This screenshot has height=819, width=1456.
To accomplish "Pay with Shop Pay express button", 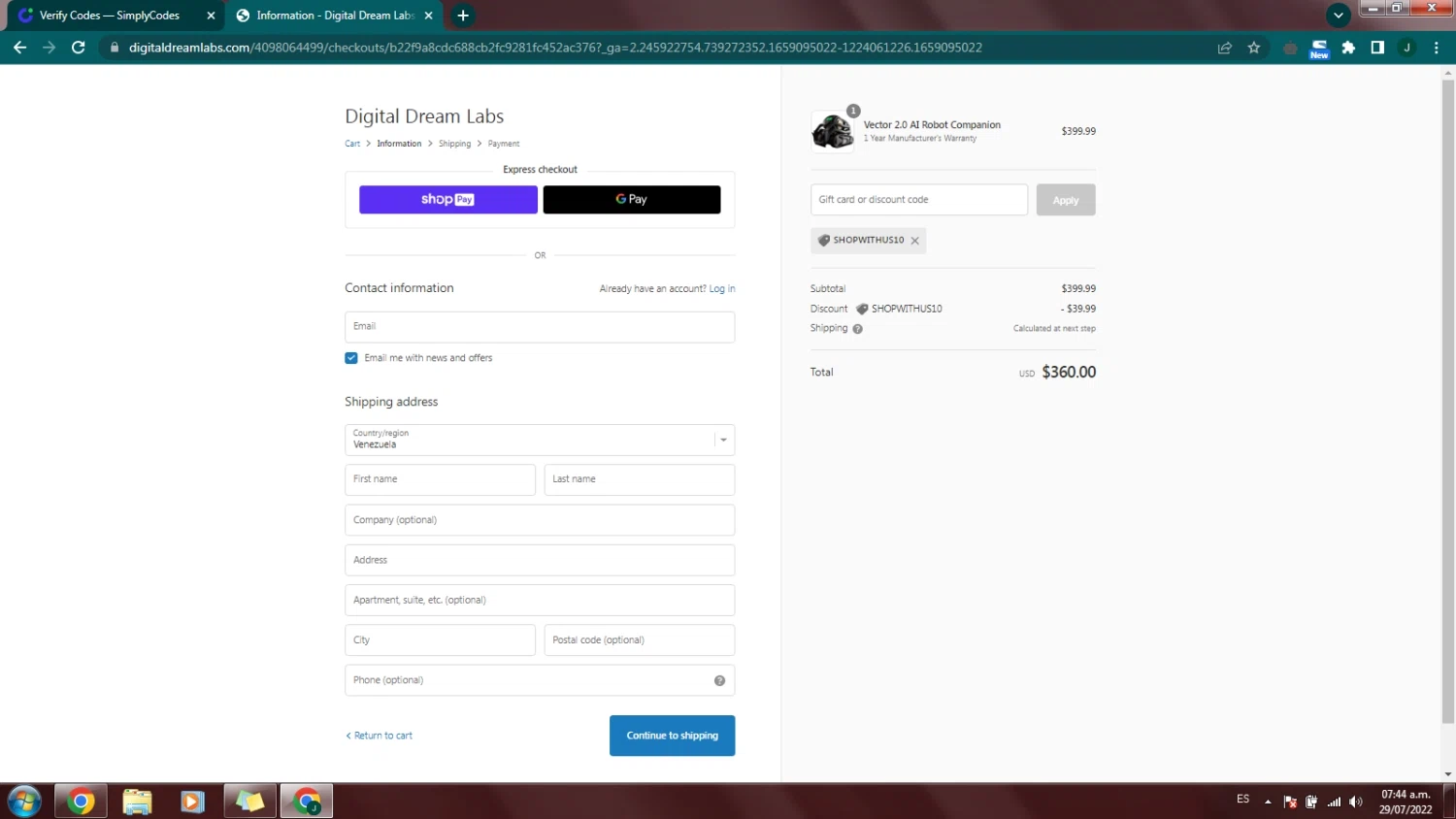I will pos(447,199).
